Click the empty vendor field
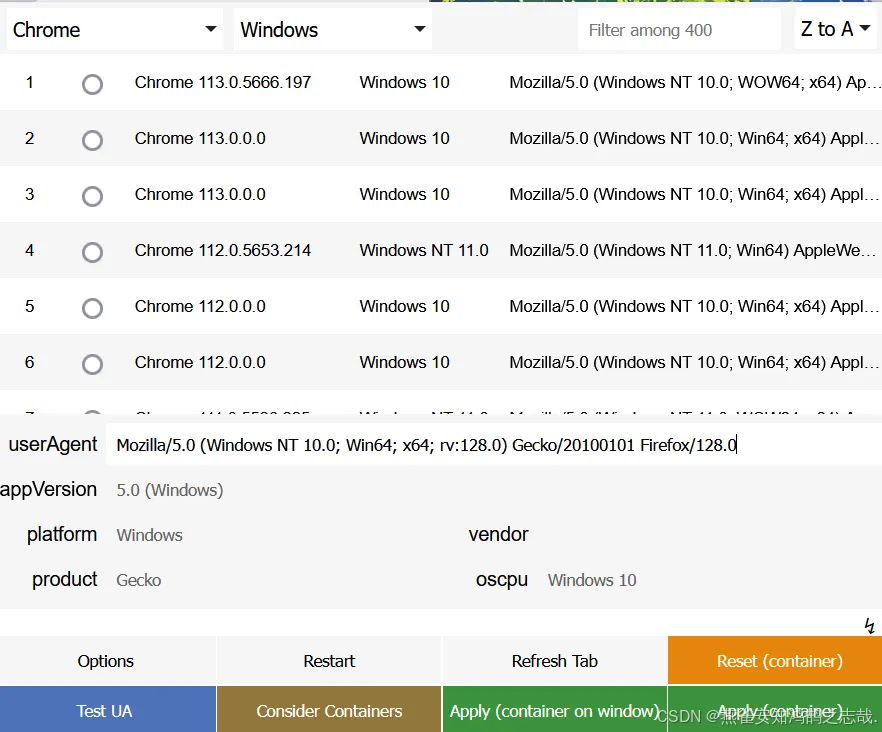The image size is (882, 732). 709,535
